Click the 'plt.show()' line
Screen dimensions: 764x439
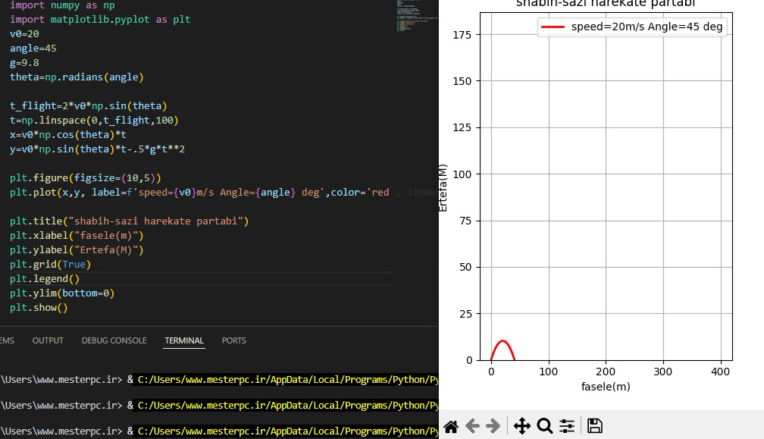click(x=38, y=307)
